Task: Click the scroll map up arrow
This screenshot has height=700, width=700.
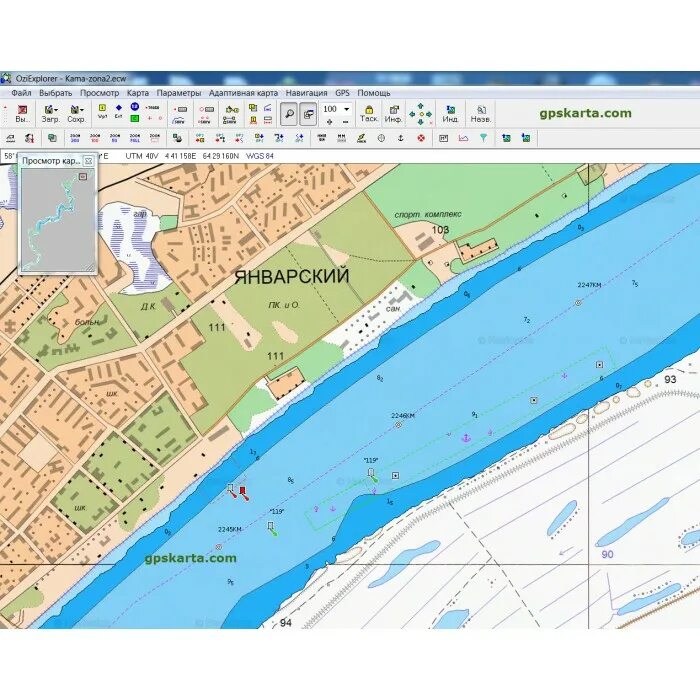Action: pos(421,106)
